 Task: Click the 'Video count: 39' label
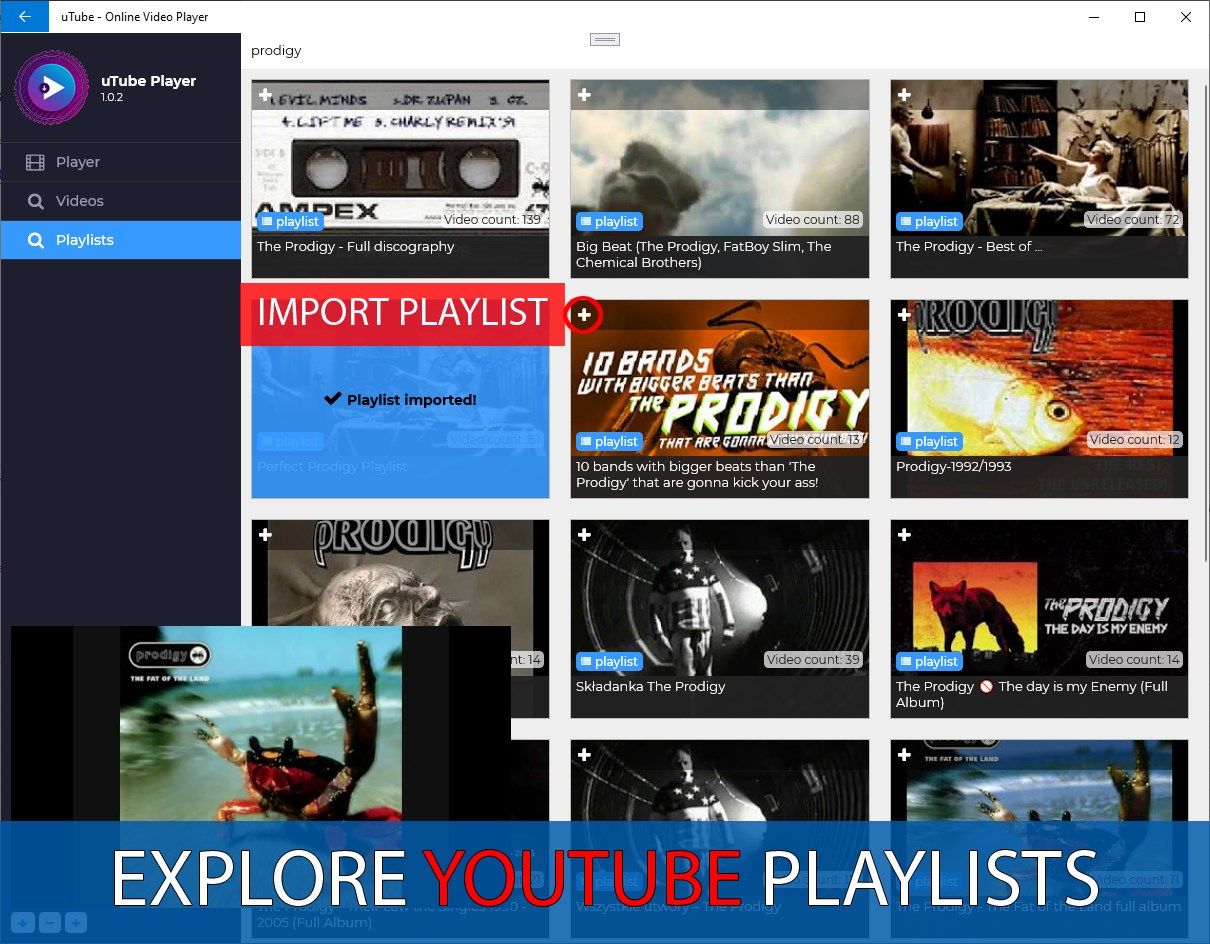(x=813, y=660)
